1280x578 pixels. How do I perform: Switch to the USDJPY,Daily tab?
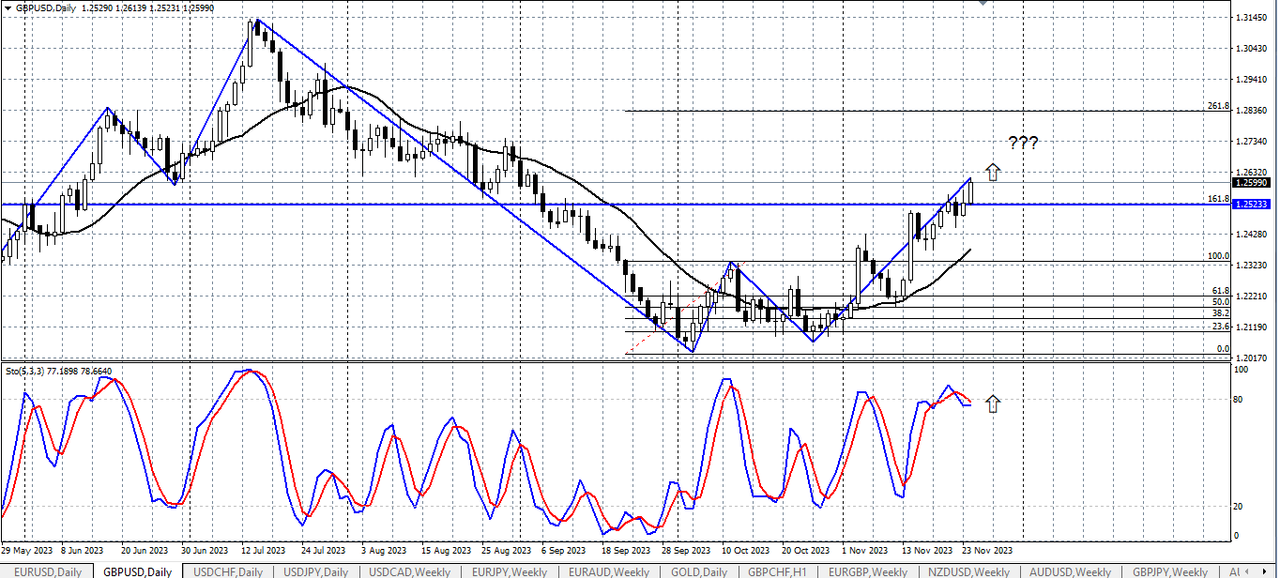click(315, 571)
